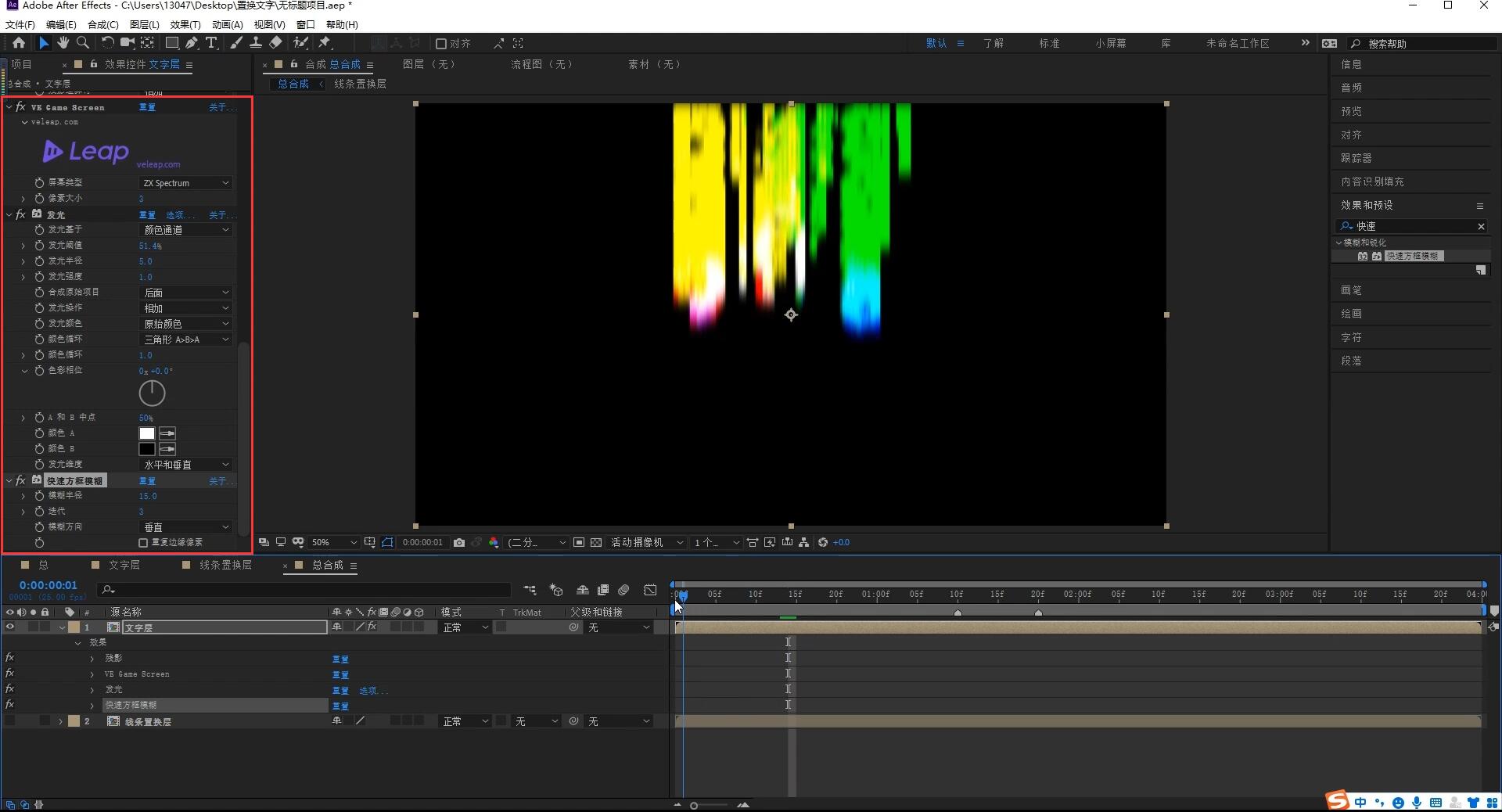Click the Draft 3D icon in timeline

coord(556,590)
